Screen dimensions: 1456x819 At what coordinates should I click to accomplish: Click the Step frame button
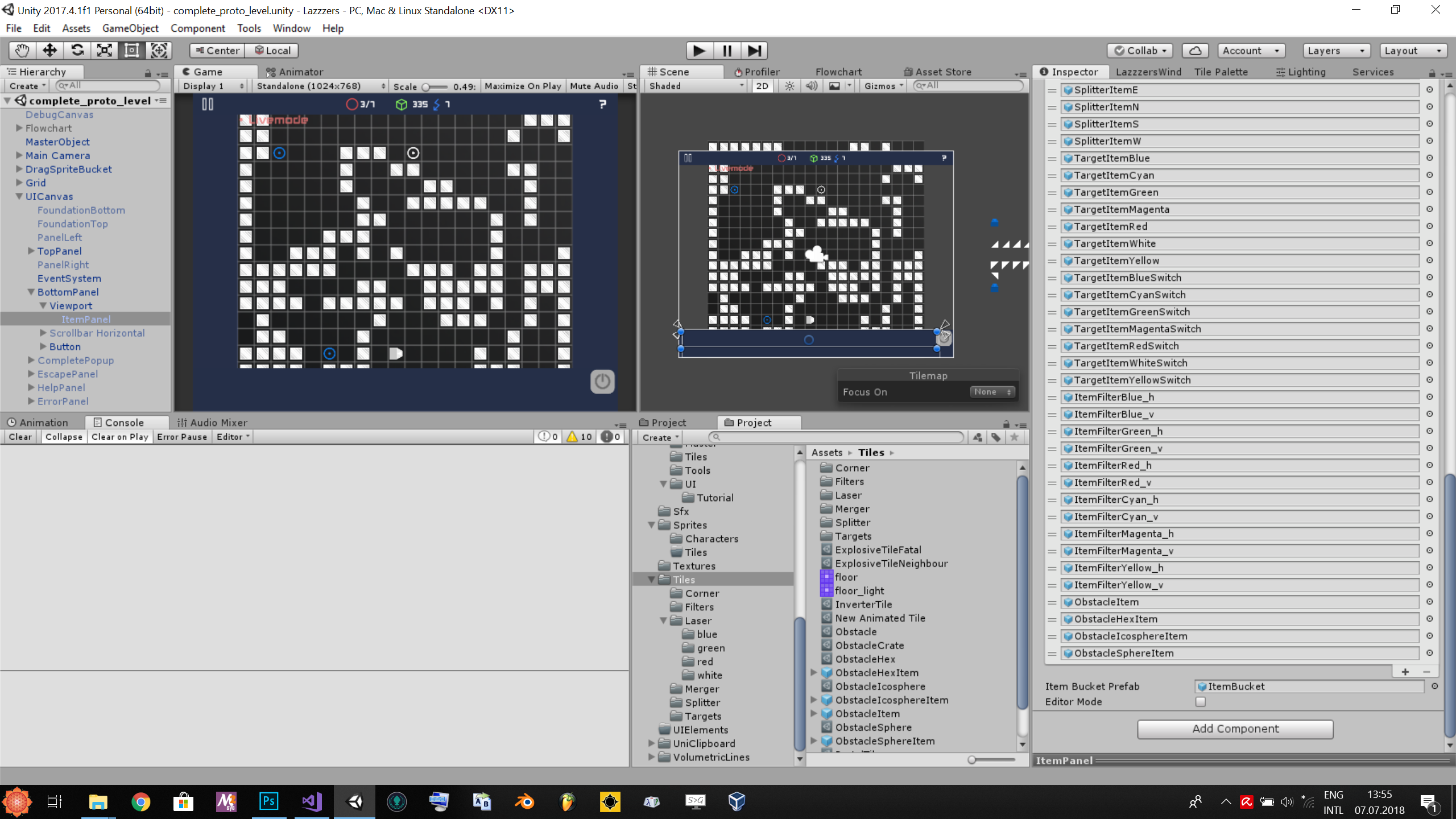(754, 51)
